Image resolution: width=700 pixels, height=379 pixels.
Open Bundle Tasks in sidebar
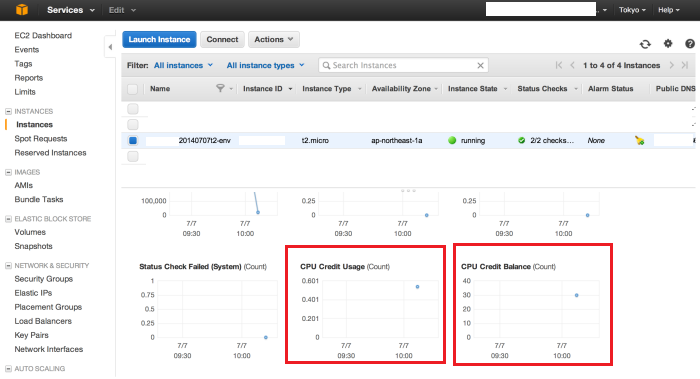point(39,199)
